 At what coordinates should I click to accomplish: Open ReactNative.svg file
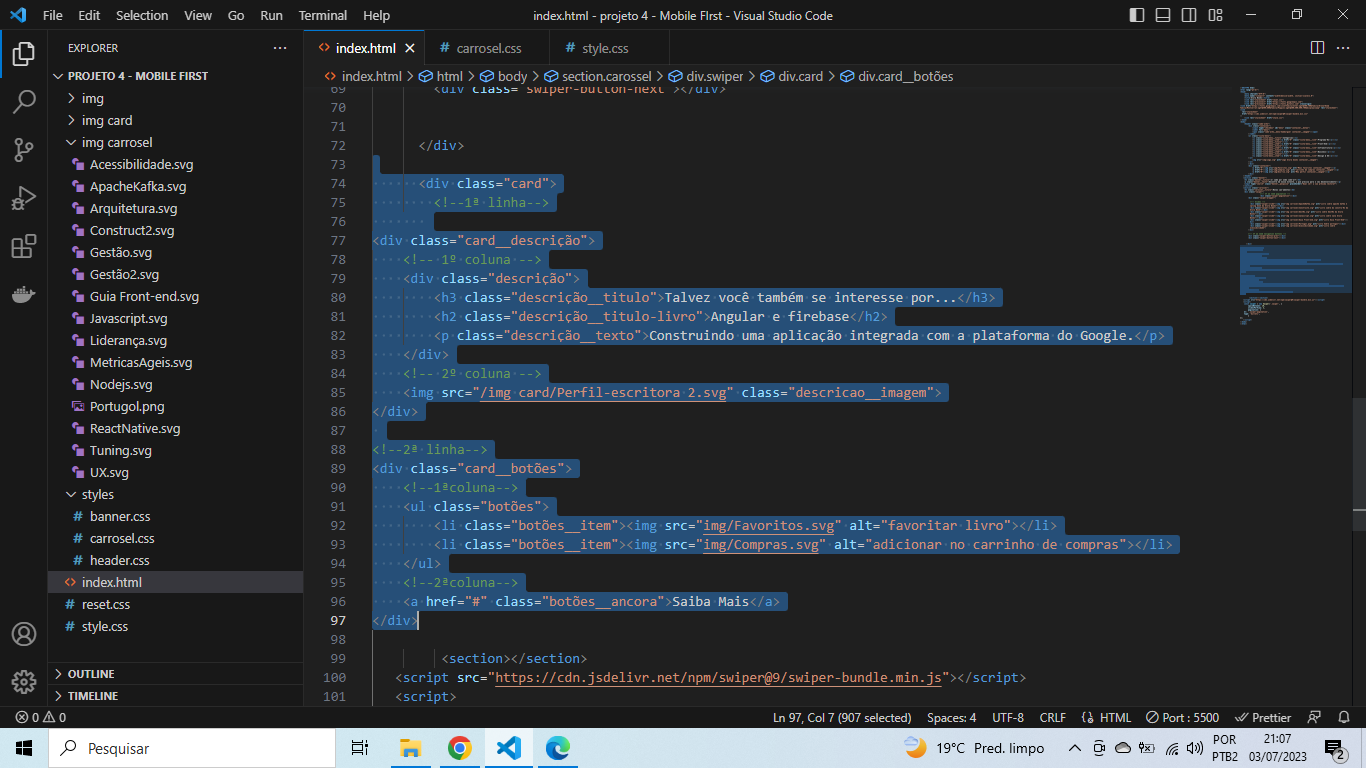click(175, 428)
